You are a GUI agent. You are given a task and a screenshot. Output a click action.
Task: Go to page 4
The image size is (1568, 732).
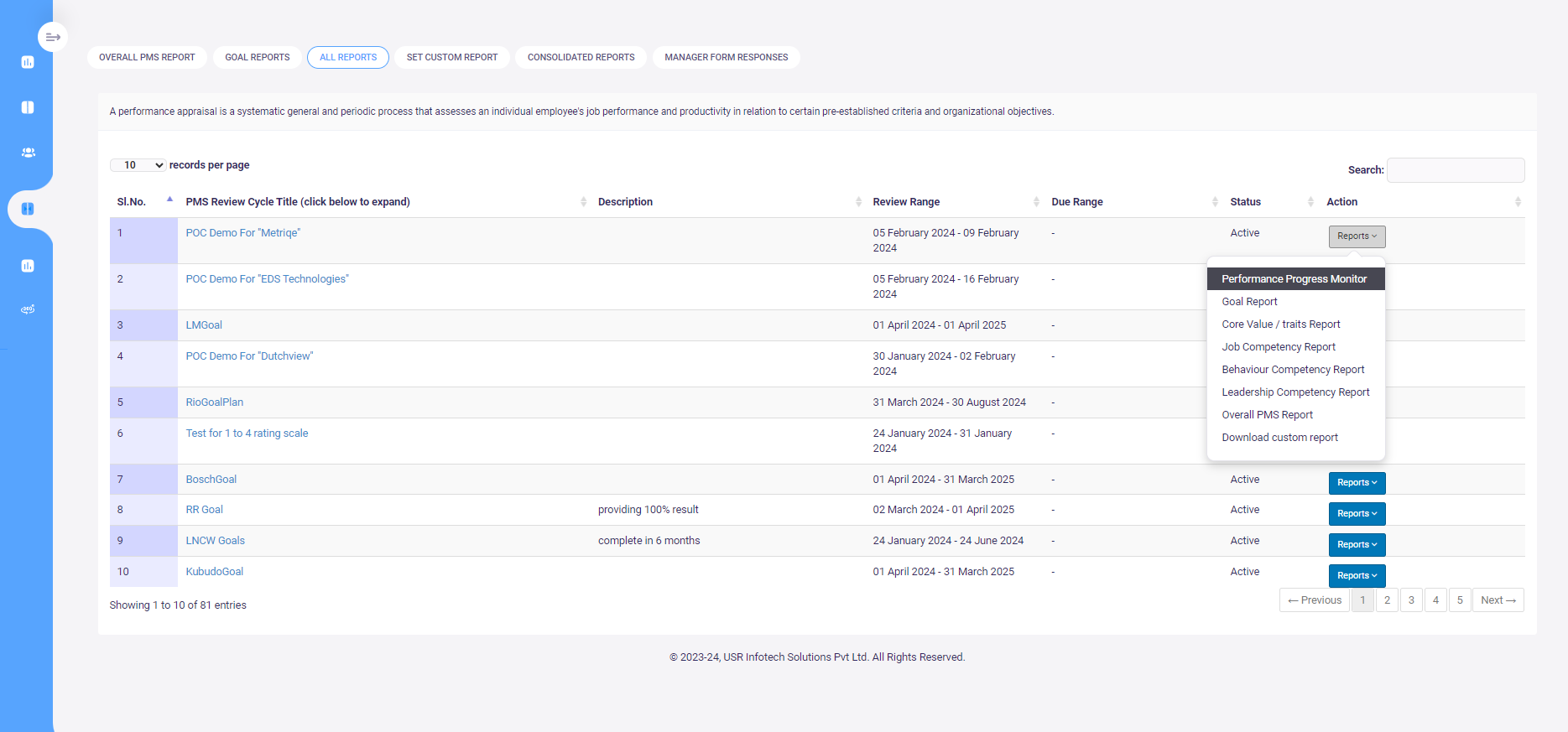point(1435,600)
